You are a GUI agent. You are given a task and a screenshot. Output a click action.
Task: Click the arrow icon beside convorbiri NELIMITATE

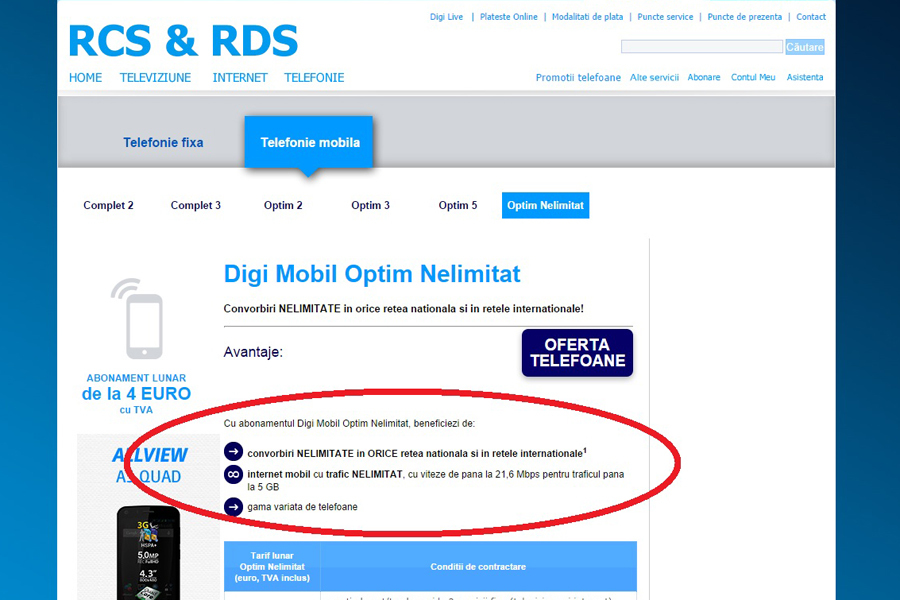233,452
